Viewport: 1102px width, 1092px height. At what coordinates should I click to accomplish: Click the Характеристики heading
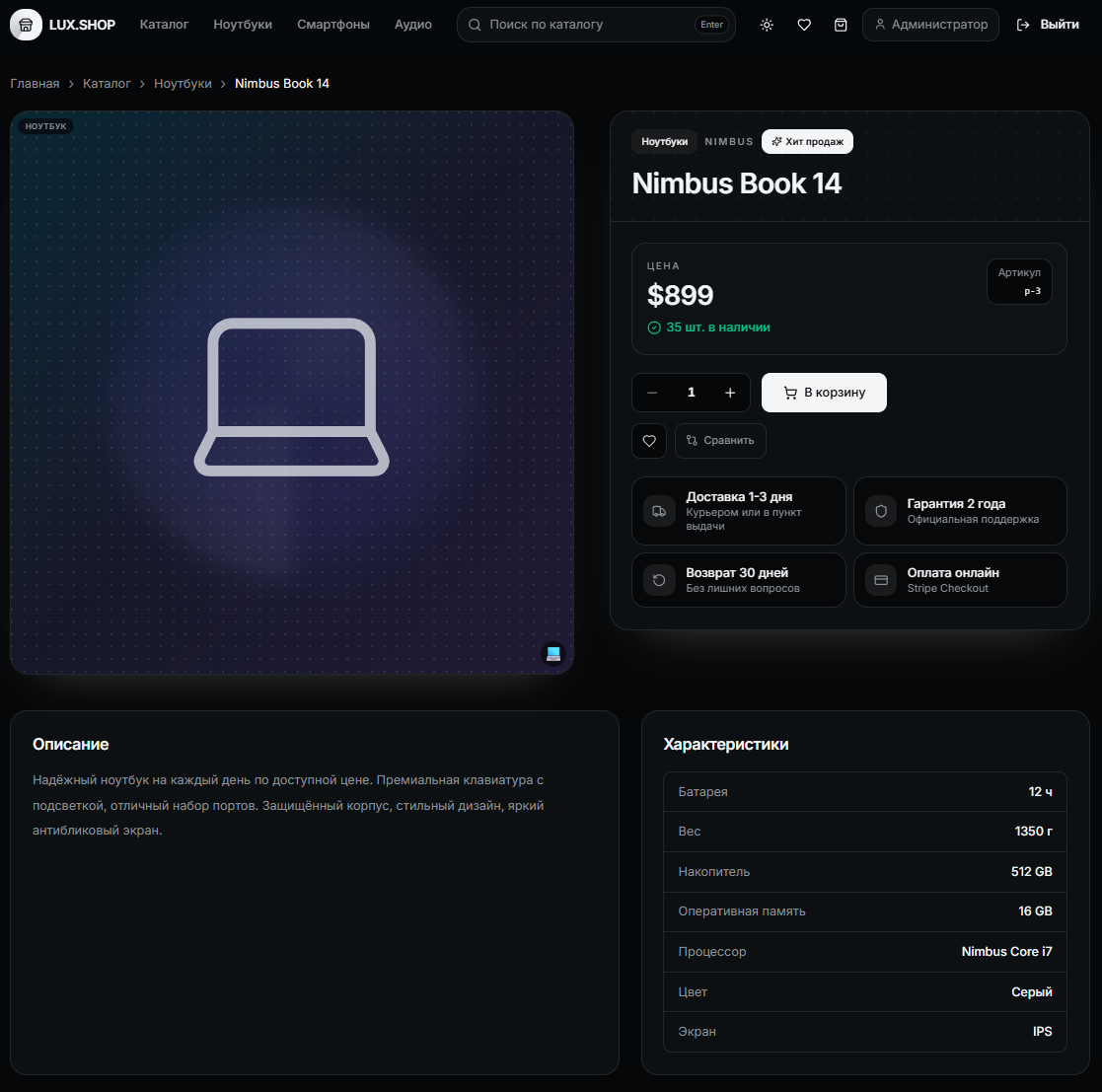726,744
